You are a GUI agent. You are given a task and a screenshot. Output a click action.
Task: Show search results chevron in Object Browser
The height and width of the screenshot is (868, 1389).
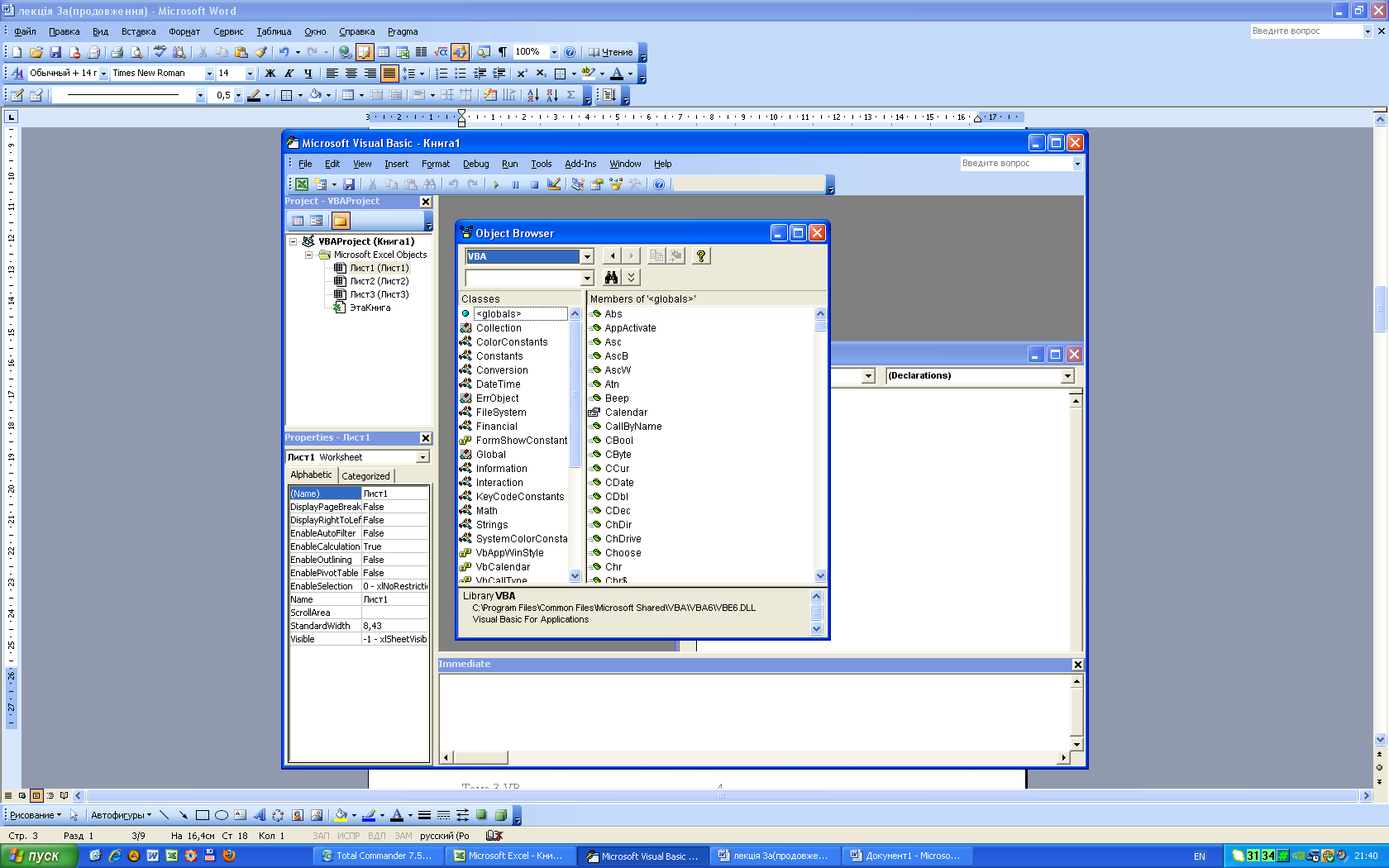[632, 278]
